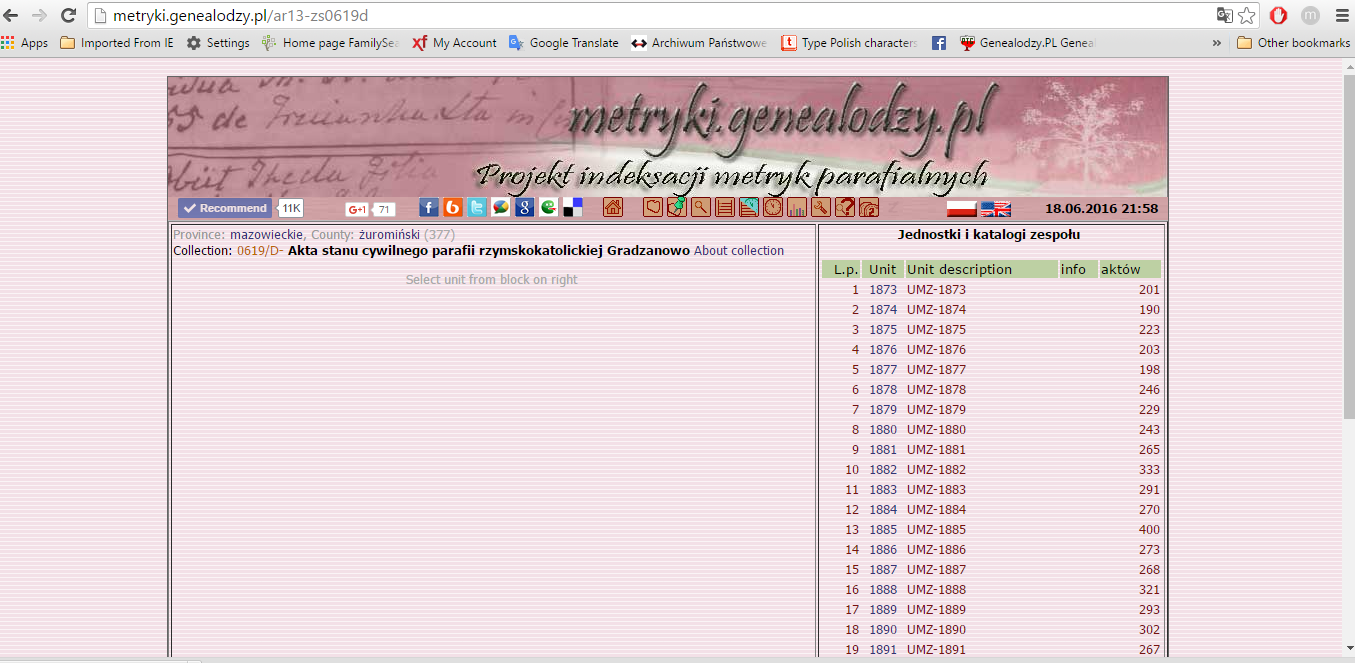Click the bar chart statistics icon
The height and width of the screenshot is (663, 1355).
pos(797,208)
